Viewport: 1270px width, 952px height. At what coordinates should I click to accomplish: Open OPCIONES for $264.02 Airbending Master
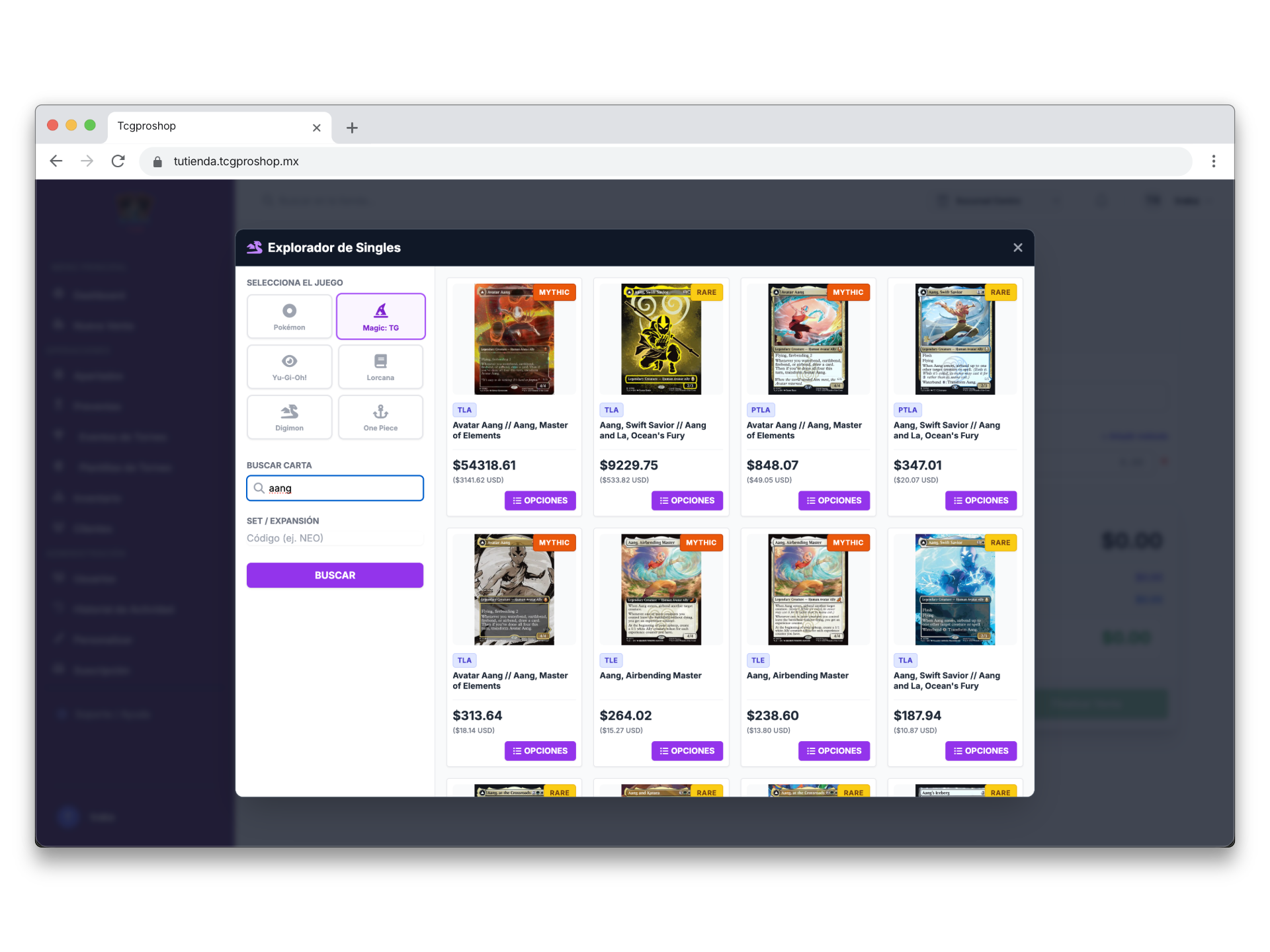(687, 751)
